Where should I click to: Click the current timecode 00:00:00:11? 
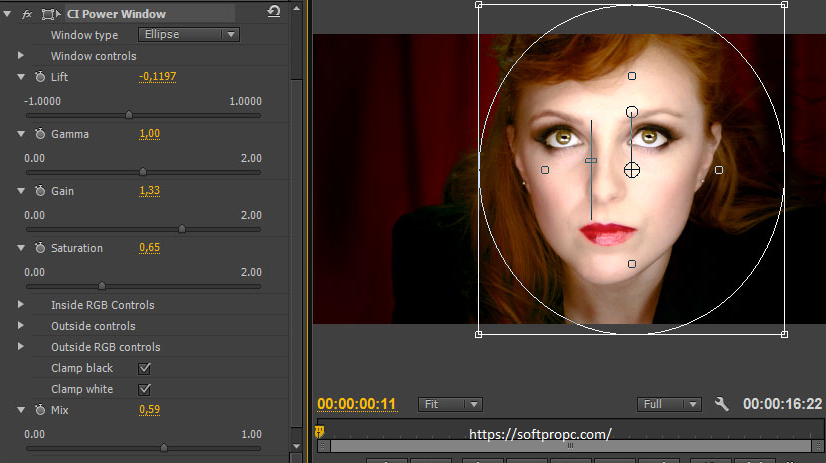click(356, 404)
